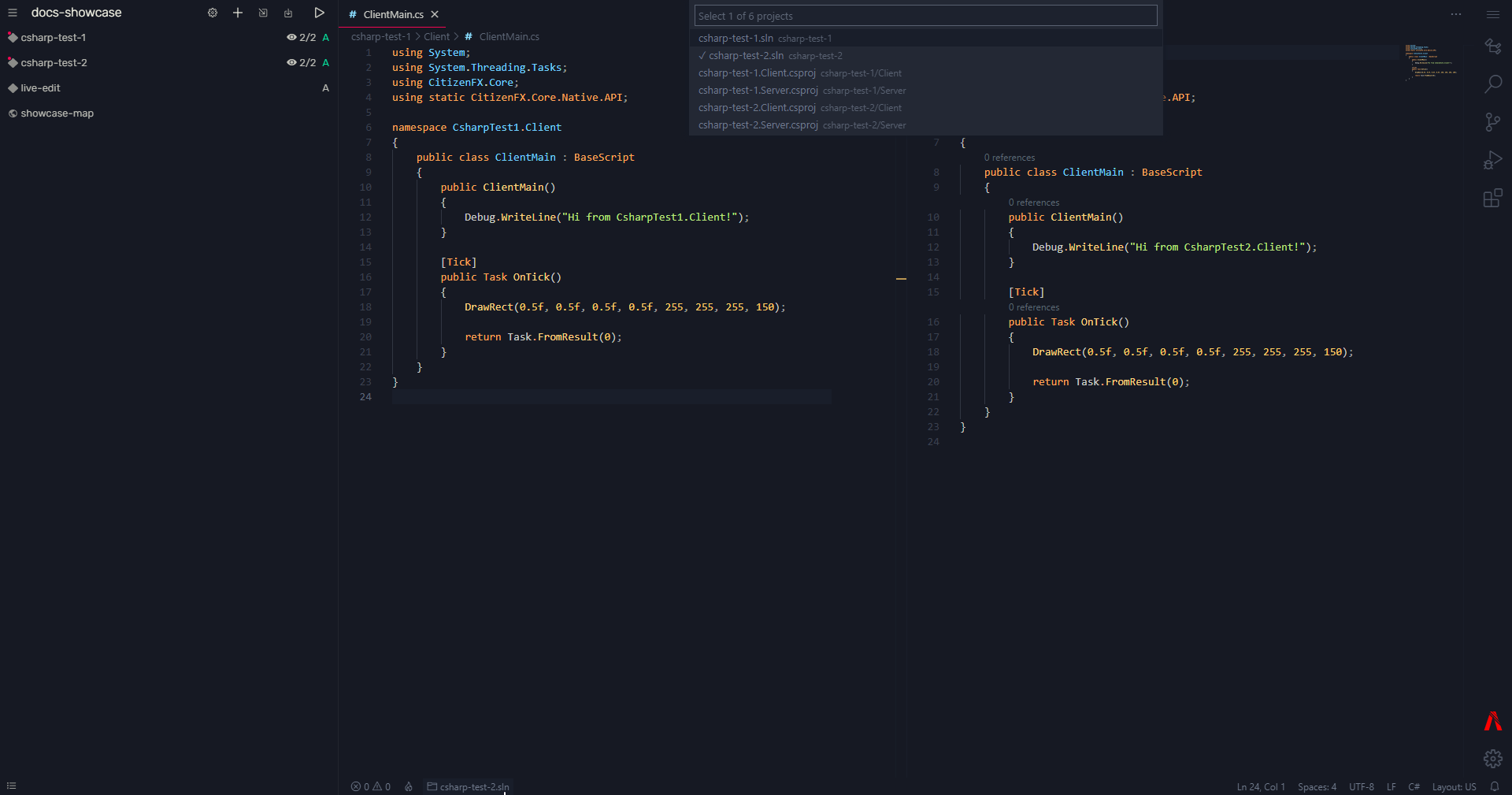
Task: Open server settings via the gear icon
Action: pyautogui.click(x=212, y=13)
